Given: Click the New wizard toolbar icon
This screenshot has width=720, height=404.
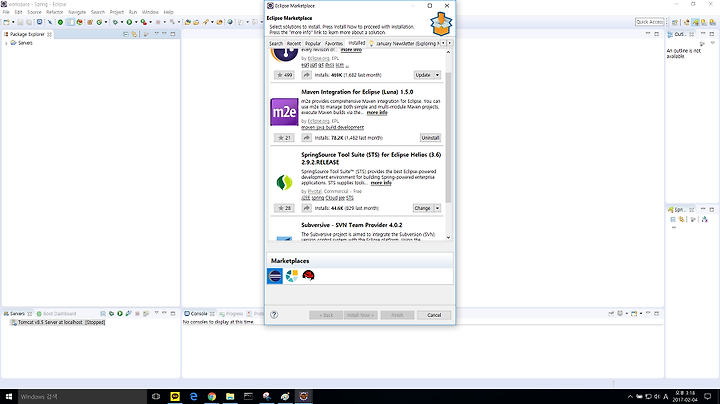Looking at the screenshot, I should coord(6,22).
